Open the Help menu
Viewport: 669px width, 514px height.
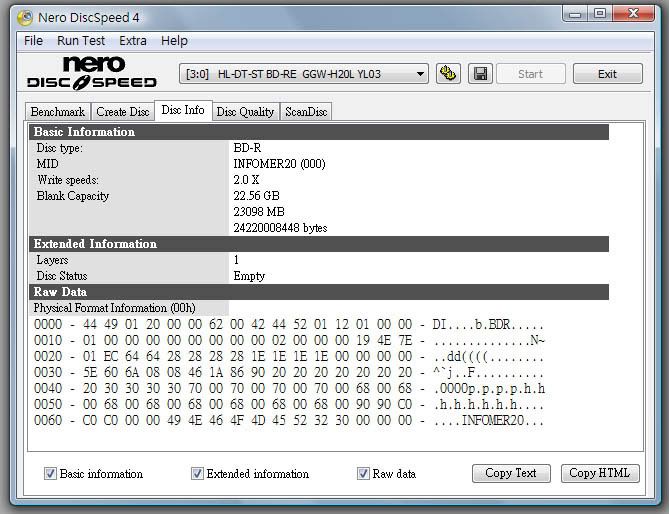click(x=174, y=41)
